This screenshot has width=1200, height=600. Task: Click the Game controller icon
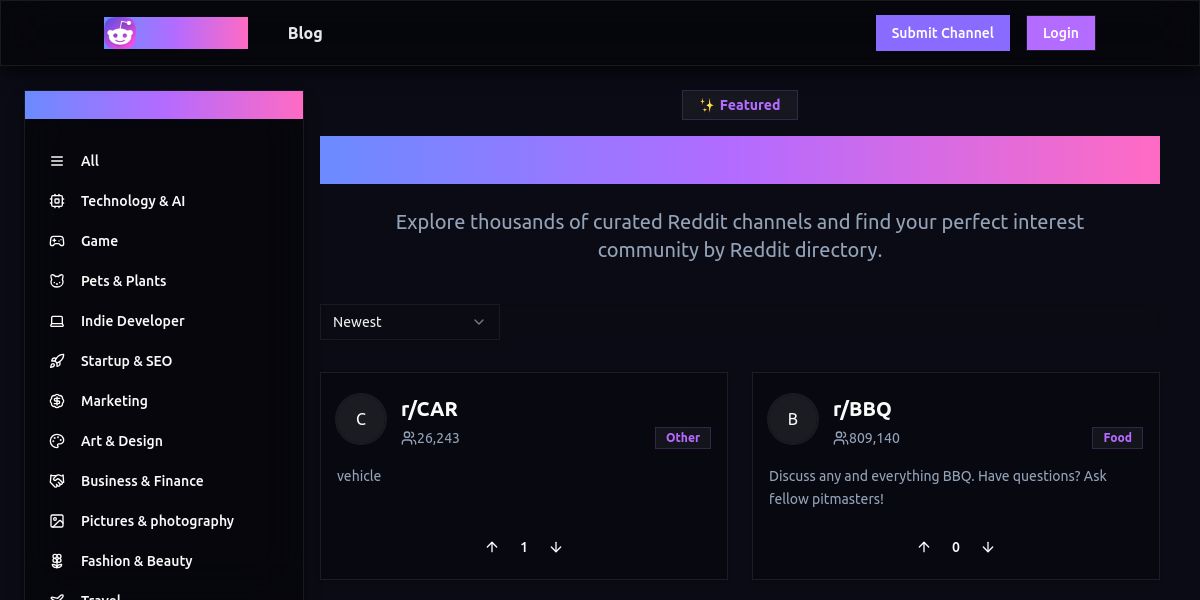click(57, 241)
